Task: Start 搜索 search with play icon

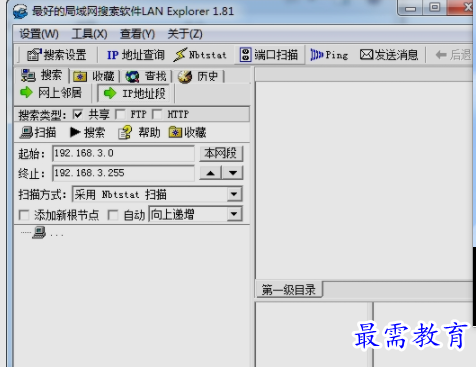Action: click(87, 132)
